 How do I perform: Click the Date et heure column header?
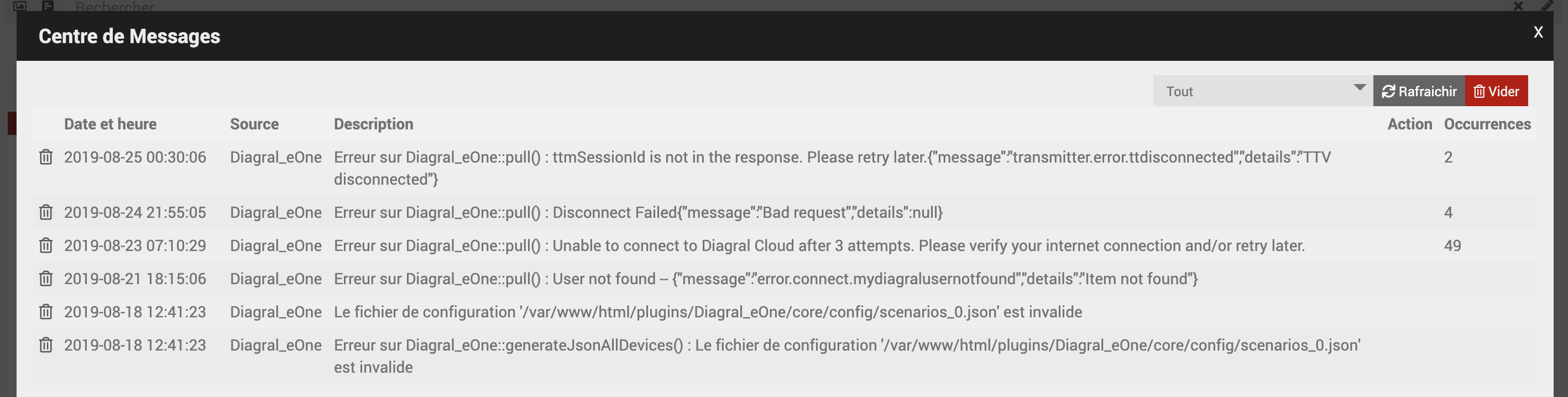pos(110,124)
